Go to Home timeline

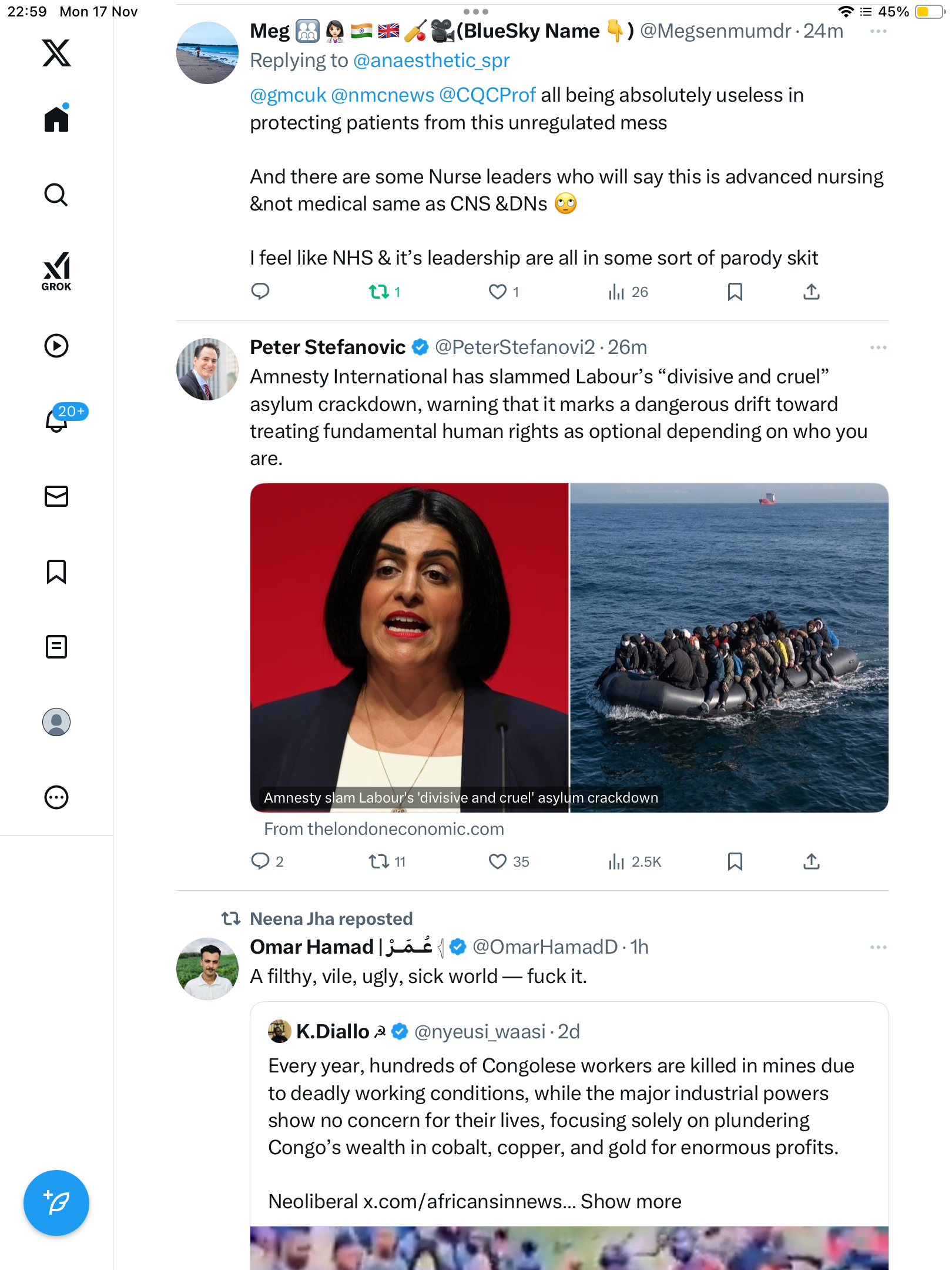tap(56, 119)
